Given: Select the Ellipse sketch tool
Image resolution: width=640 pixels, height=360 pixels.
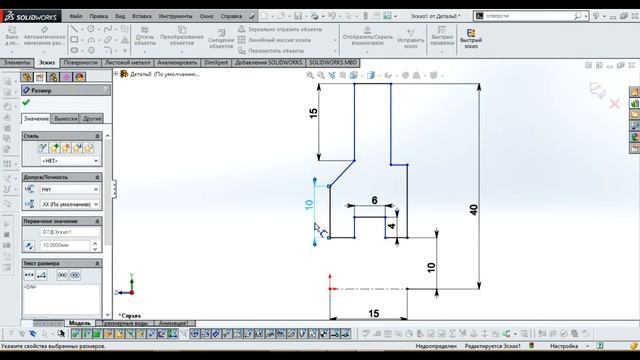Looking at the screenshot, I should 108,40.
